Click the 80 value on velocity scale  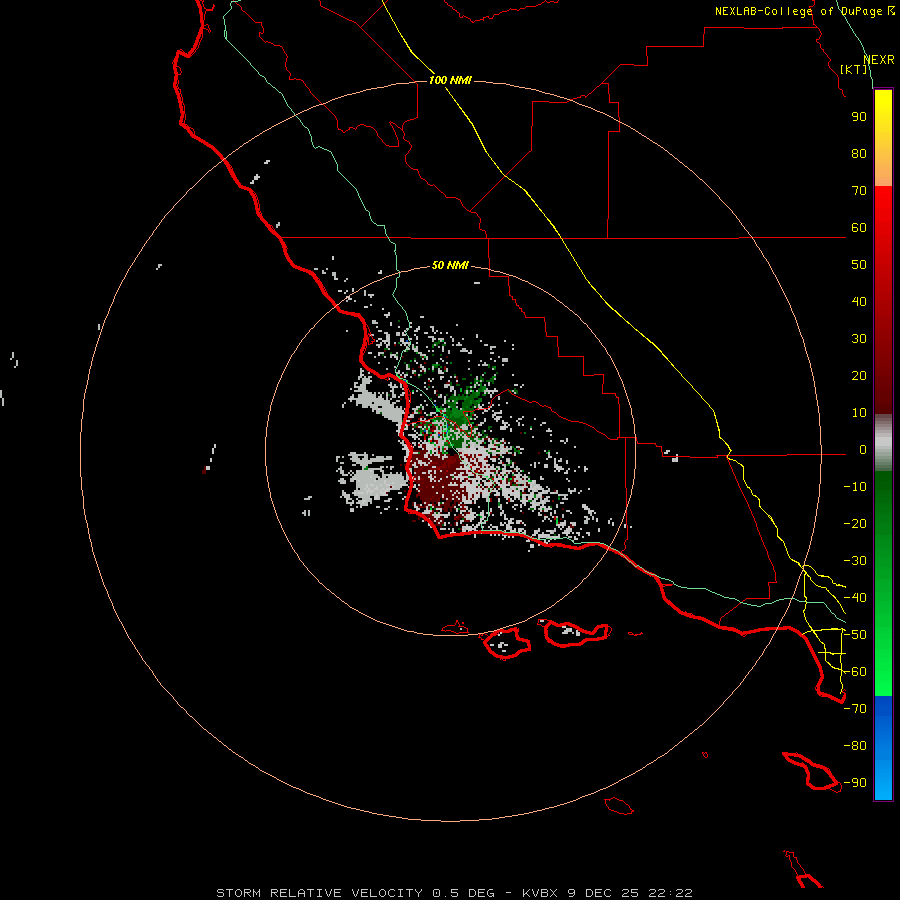coord(859,154)
